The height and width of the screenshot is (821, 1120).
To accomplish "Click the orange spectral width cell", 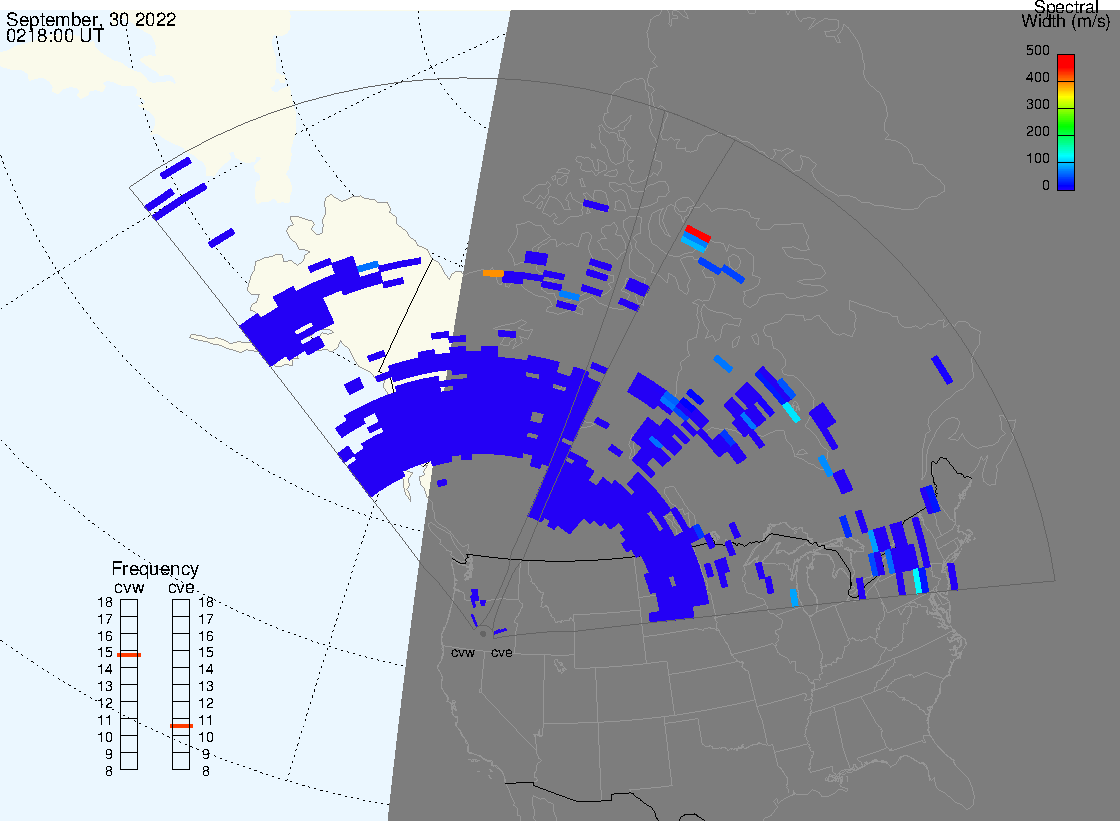I will point(493,274).
